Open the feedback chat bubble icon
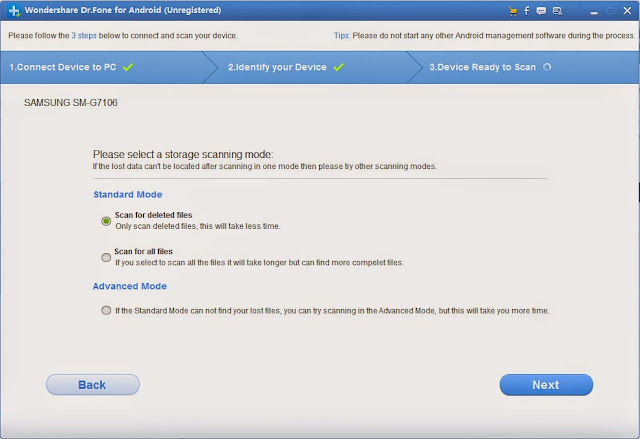Viewport: 640px width, 439px height. pos(541,11)
